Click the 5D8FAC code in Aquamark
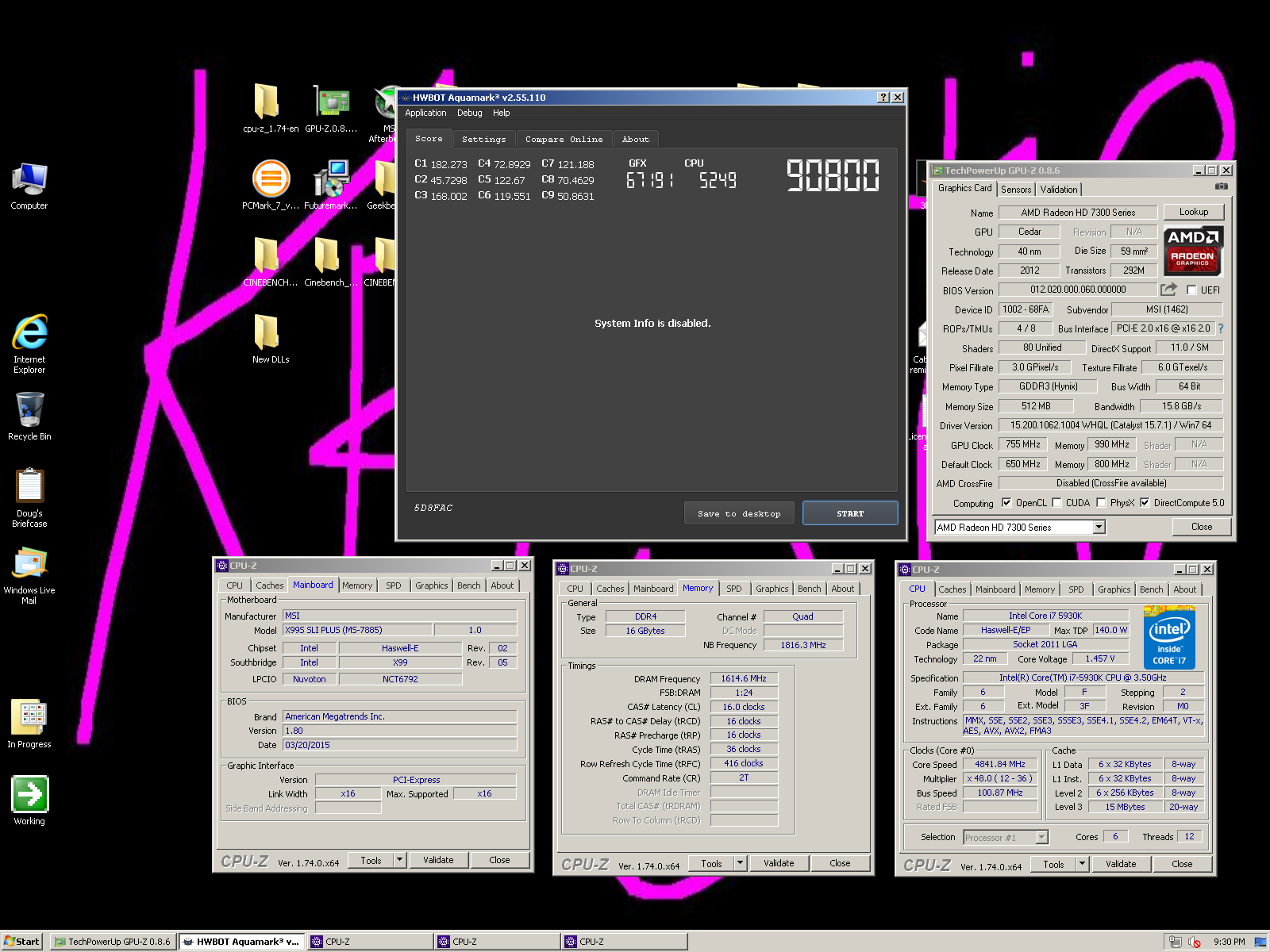The height and width of the screenshot is (952, 1270). click(433, 508)
